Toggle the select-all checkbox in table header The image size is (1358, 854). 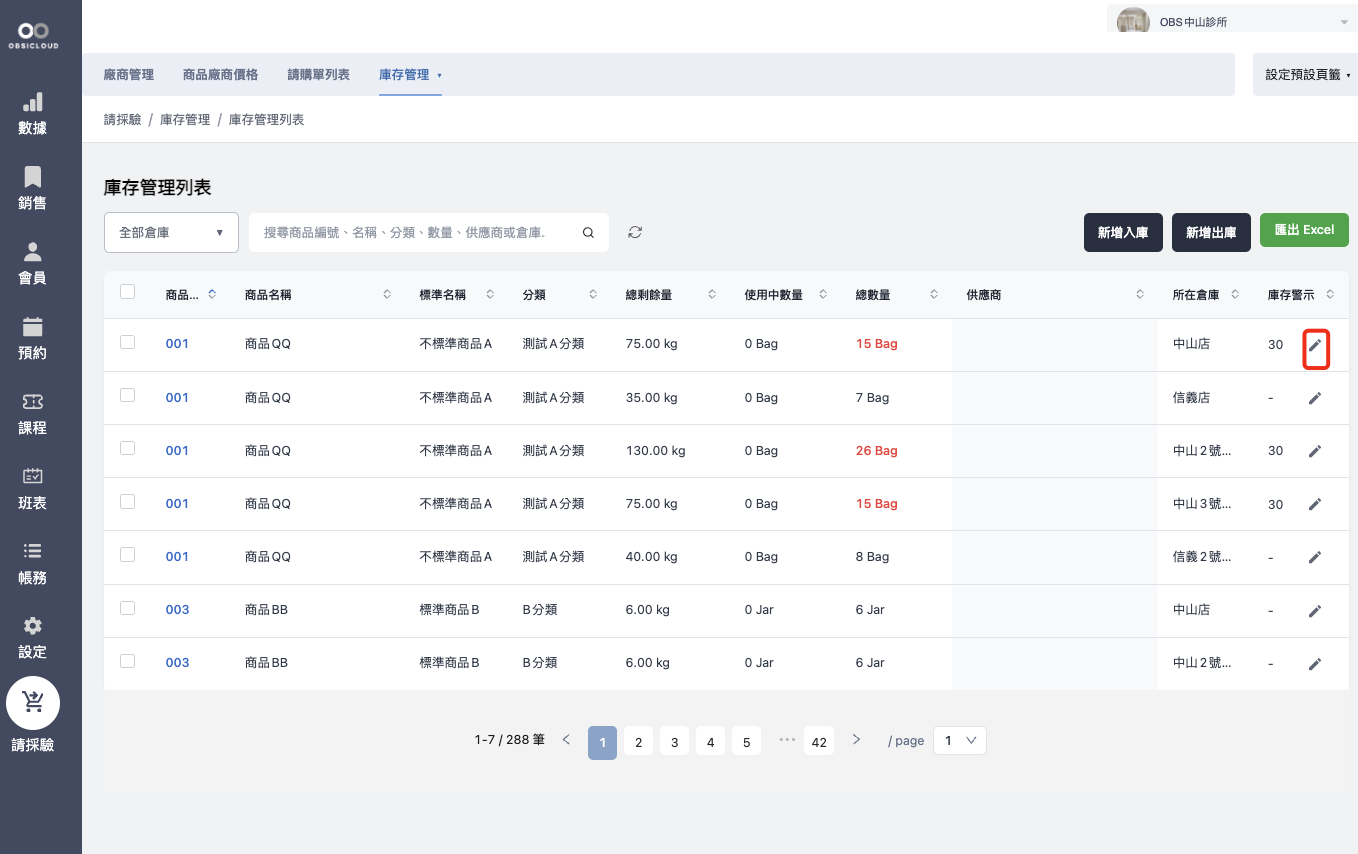(127, 292)
